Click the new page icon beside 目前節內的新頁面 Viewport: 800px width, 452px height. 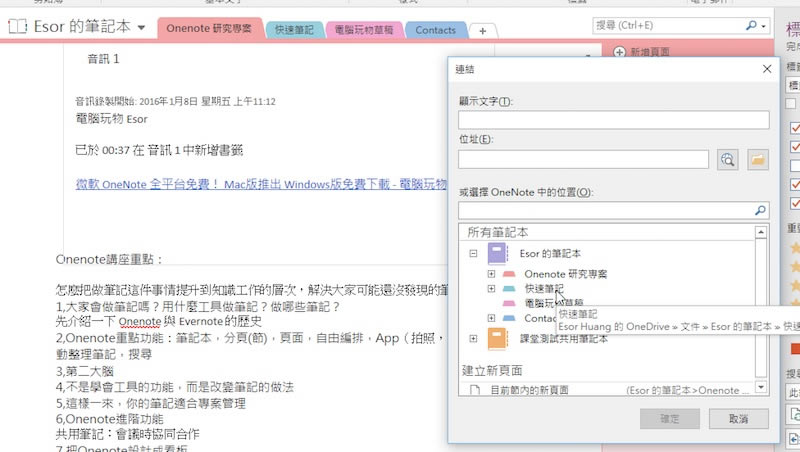pos(474,390)
